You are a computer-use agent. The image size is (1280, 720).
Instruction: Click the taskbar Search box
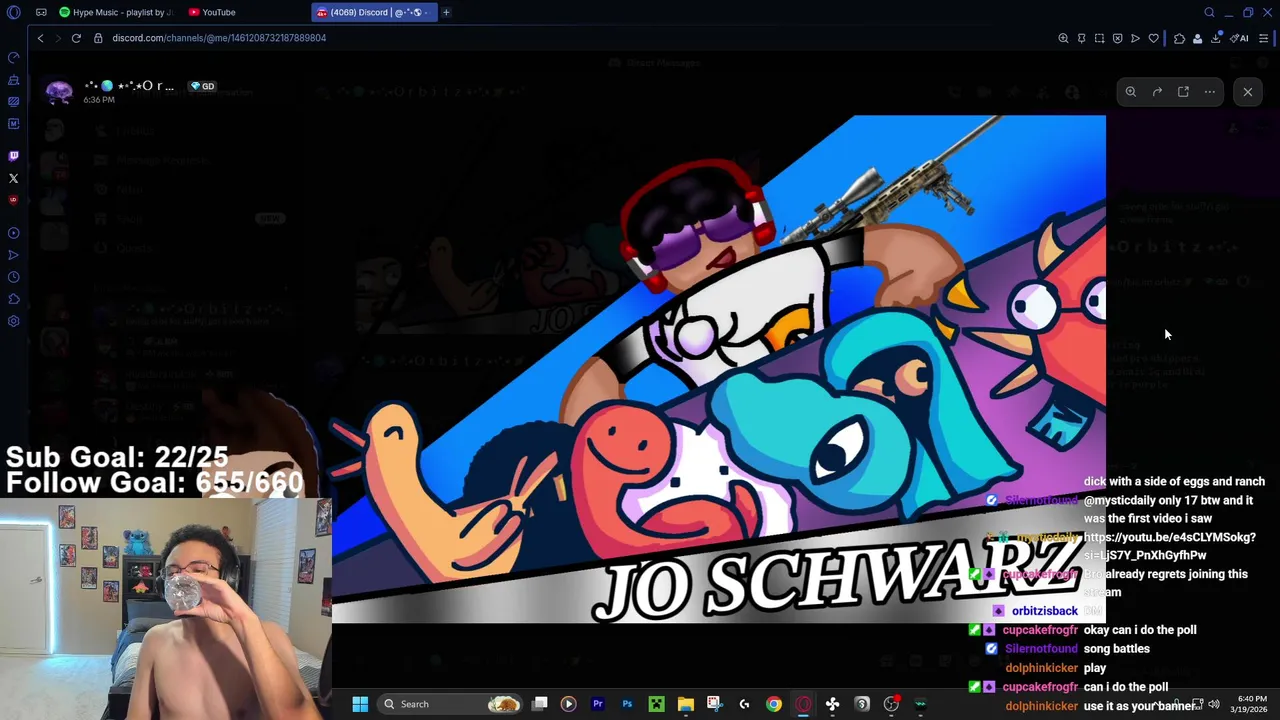[451, 704]
